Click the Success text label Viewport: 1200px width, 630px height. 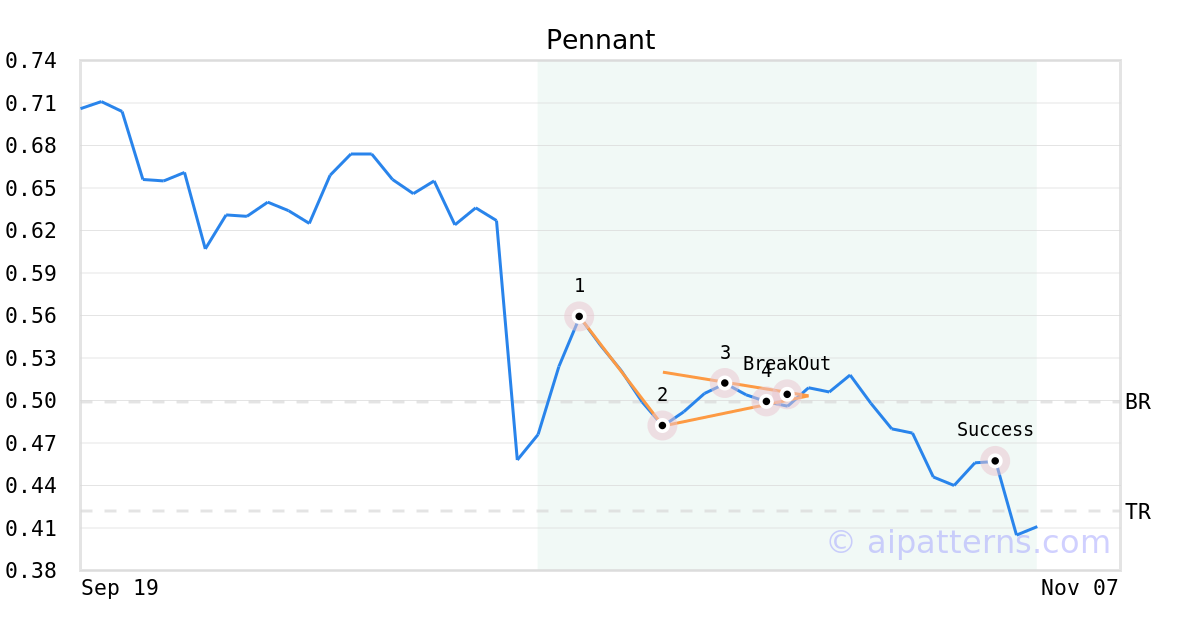point(995,430)
